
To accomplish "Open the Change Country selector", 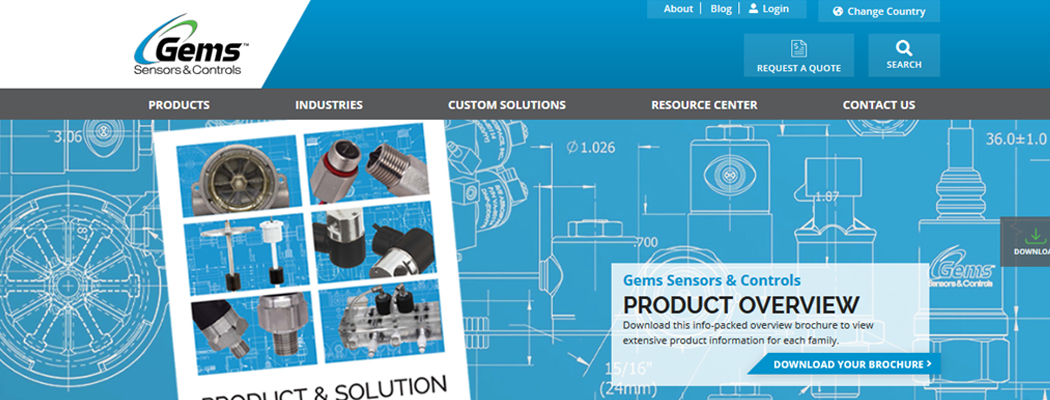I will [878, 12].
